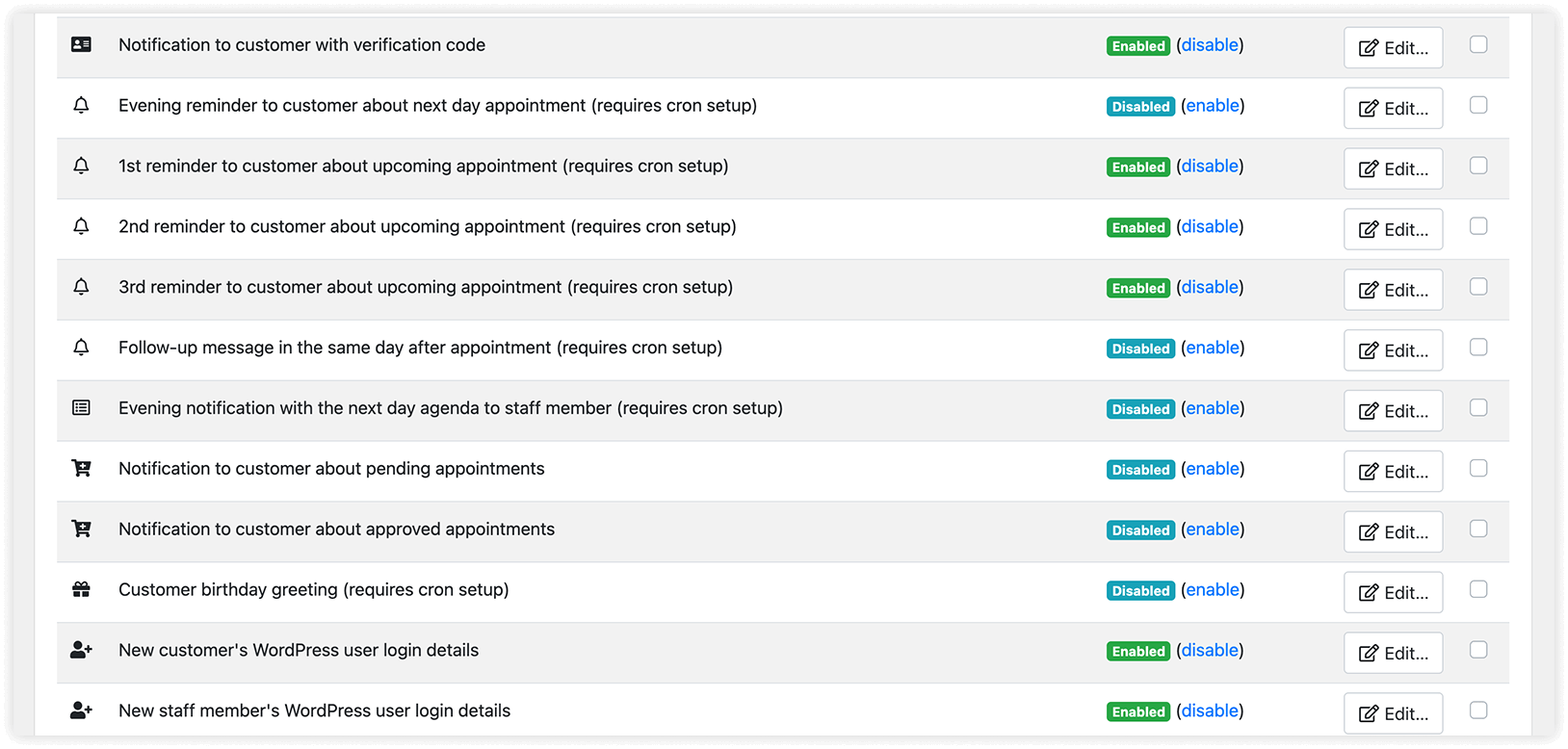Edit the next day agenda staff notification
Image resolution: width=1568 pixels, height=749 pixels.
[1393, 411]
